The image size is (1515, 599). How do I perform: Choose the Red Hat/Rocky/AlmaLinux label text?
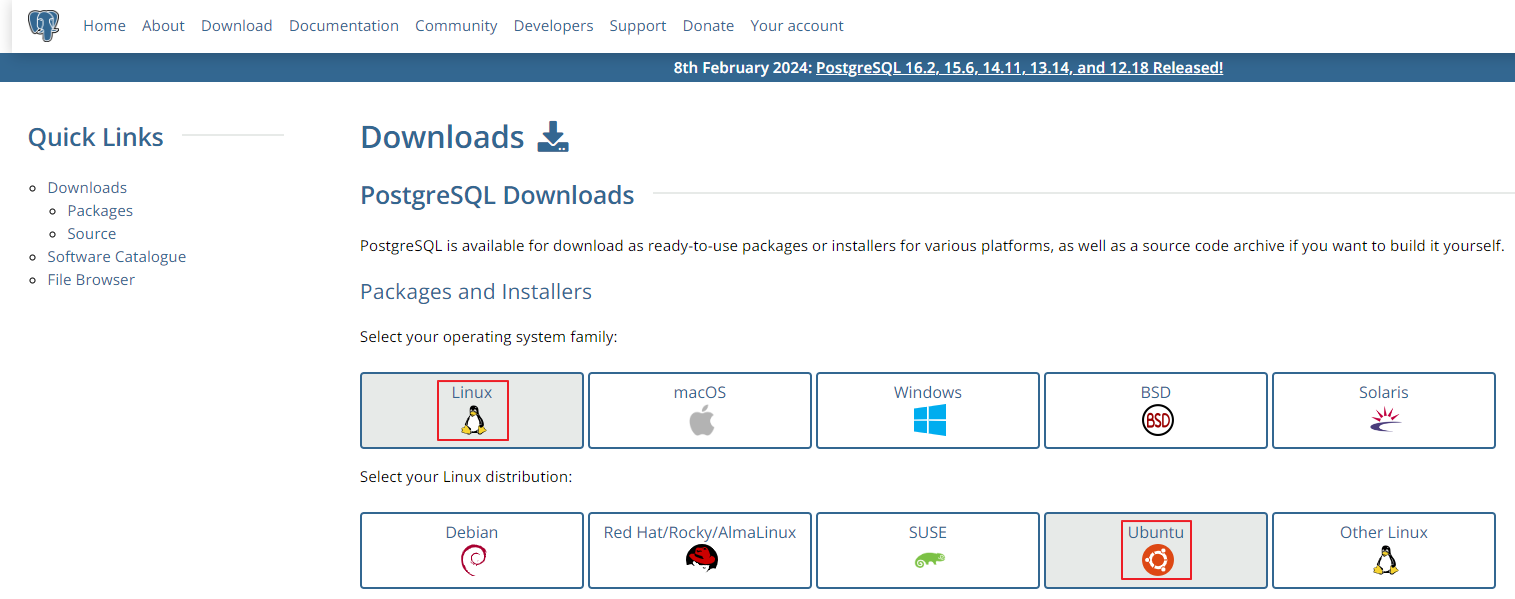coord(700,533)
